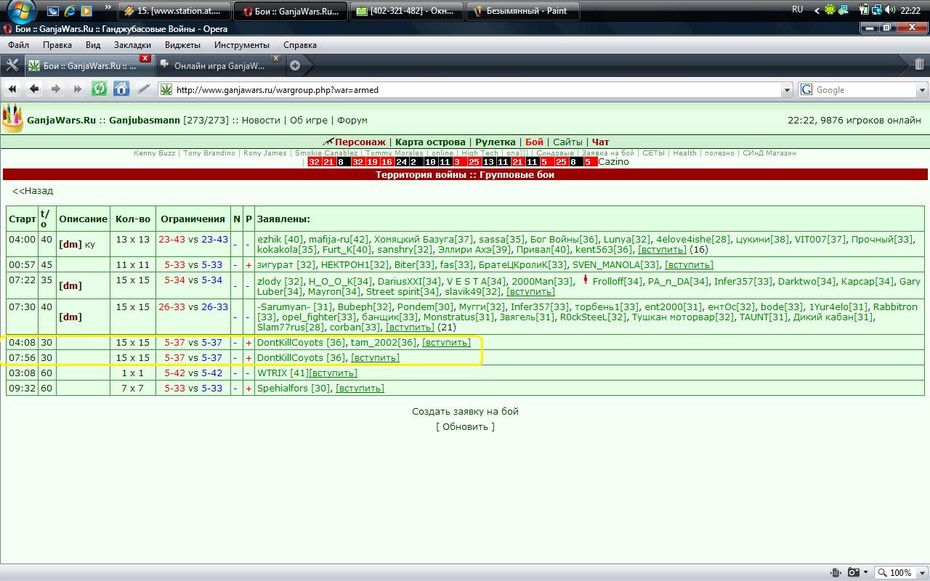Click the wand icon in the address toolbar
Image resolution: width=930 pixels, height=581 pixels.
[x=143, y=90]
